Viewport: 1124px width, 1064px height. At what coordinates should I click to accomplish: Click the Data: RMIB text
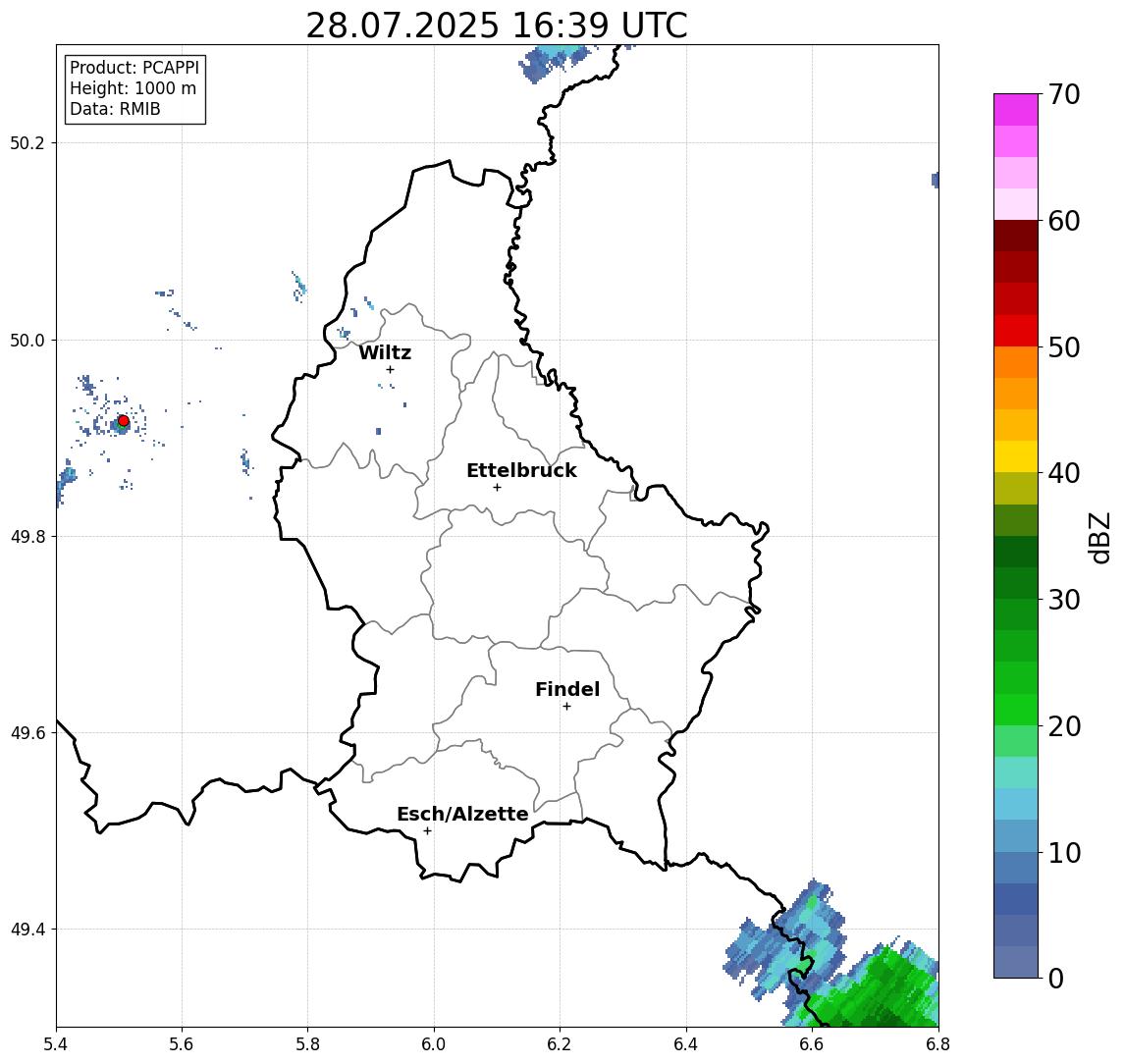tap(115, 109)
